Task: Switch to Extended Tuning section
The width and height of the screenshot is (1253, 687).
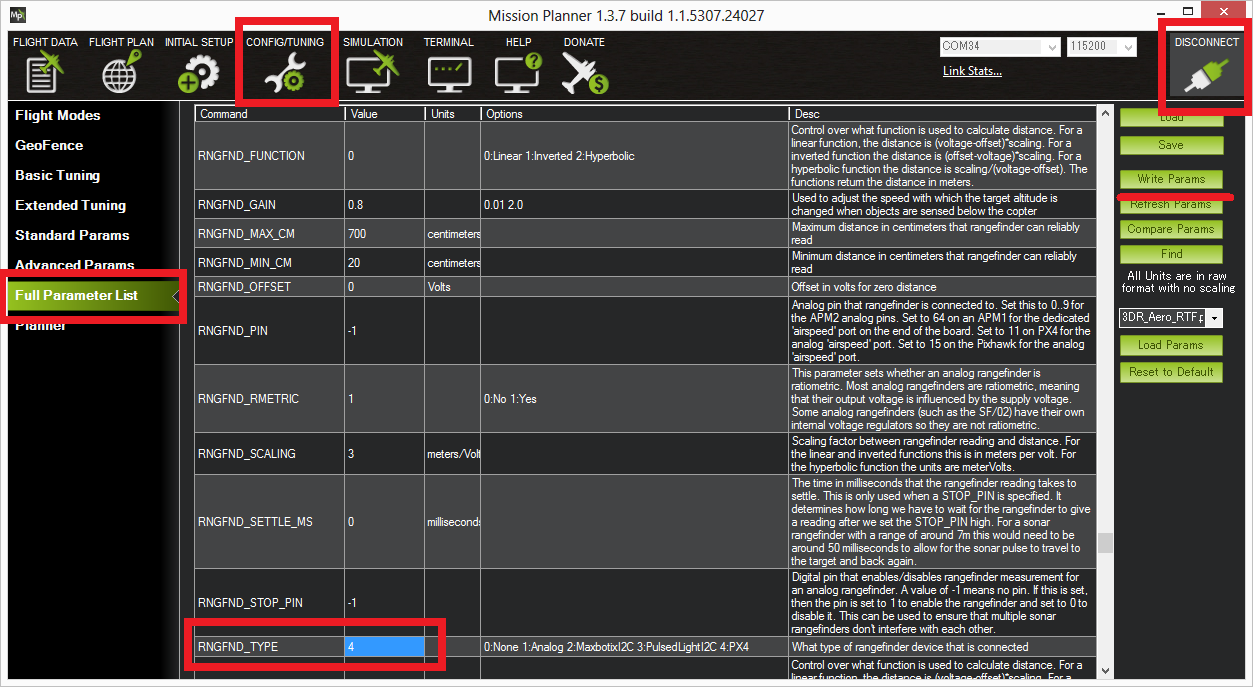Action: pos(70,205)
